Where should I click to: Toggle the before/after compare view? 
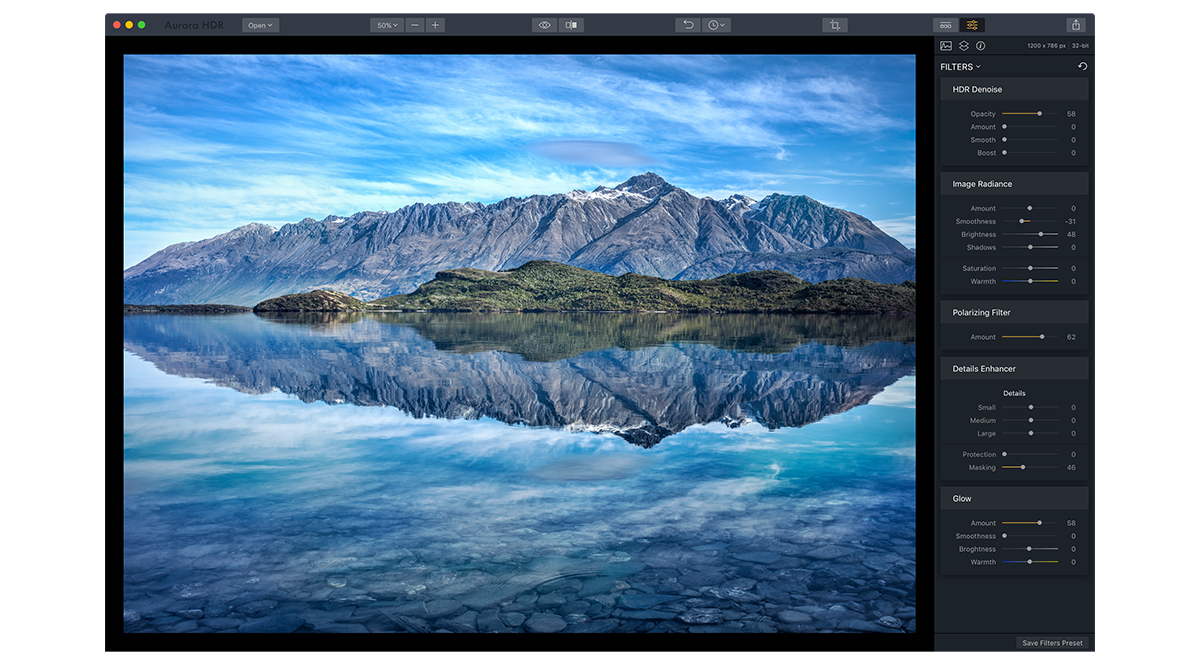pos(571,25)
